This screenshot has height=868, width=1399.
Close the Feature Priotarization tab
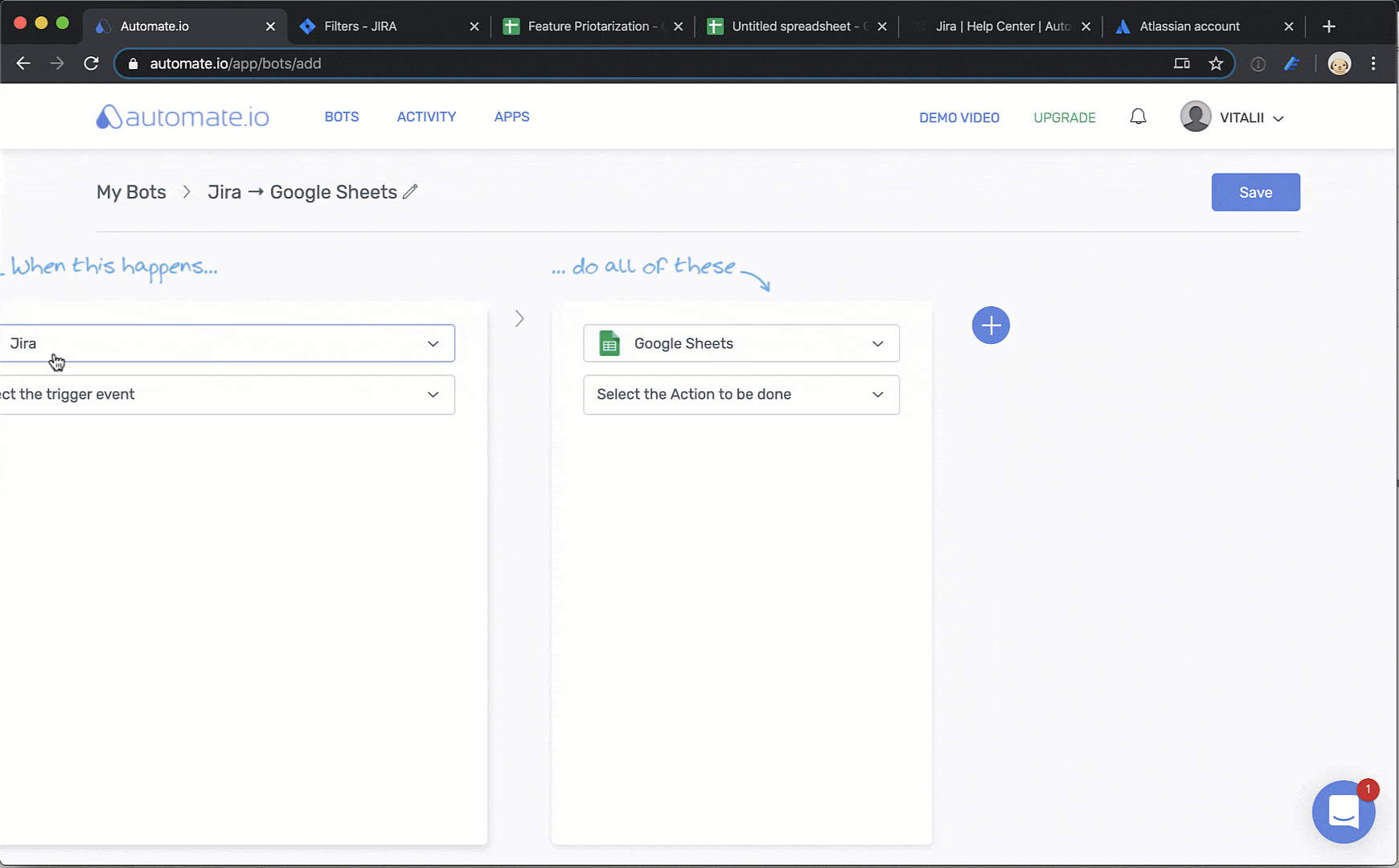679,27
